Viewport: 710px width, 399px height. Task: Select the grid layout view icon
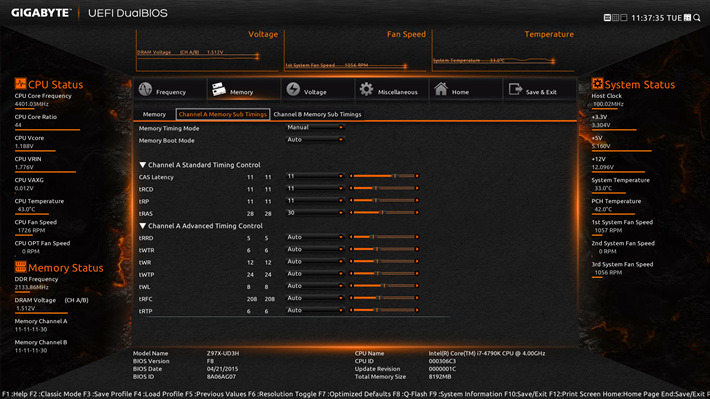click(615, 18)
